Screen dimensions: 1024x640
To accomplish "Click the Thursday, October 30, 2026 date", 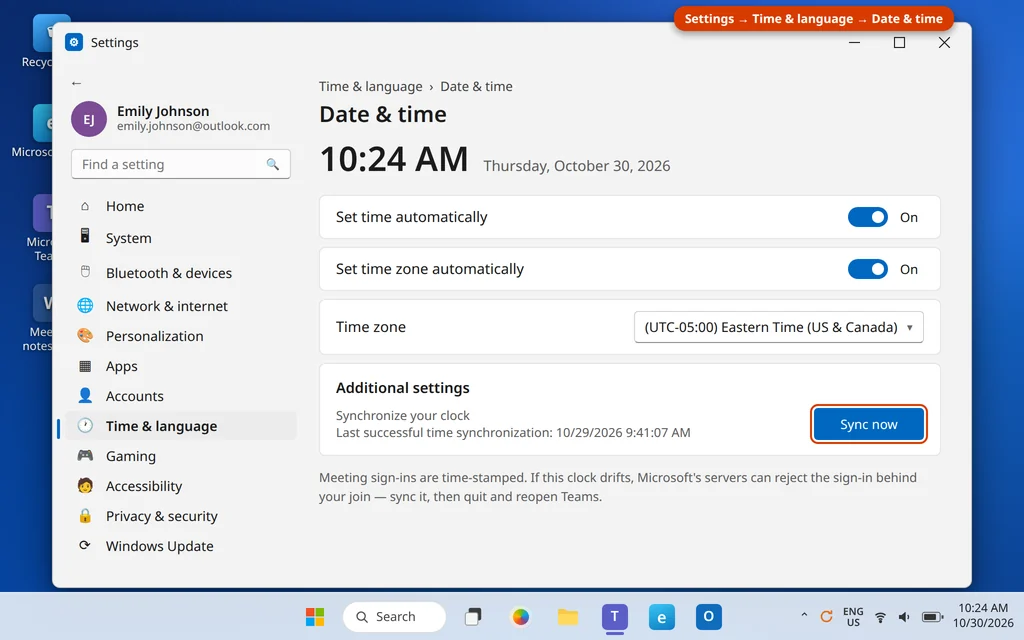I will 577,166.
